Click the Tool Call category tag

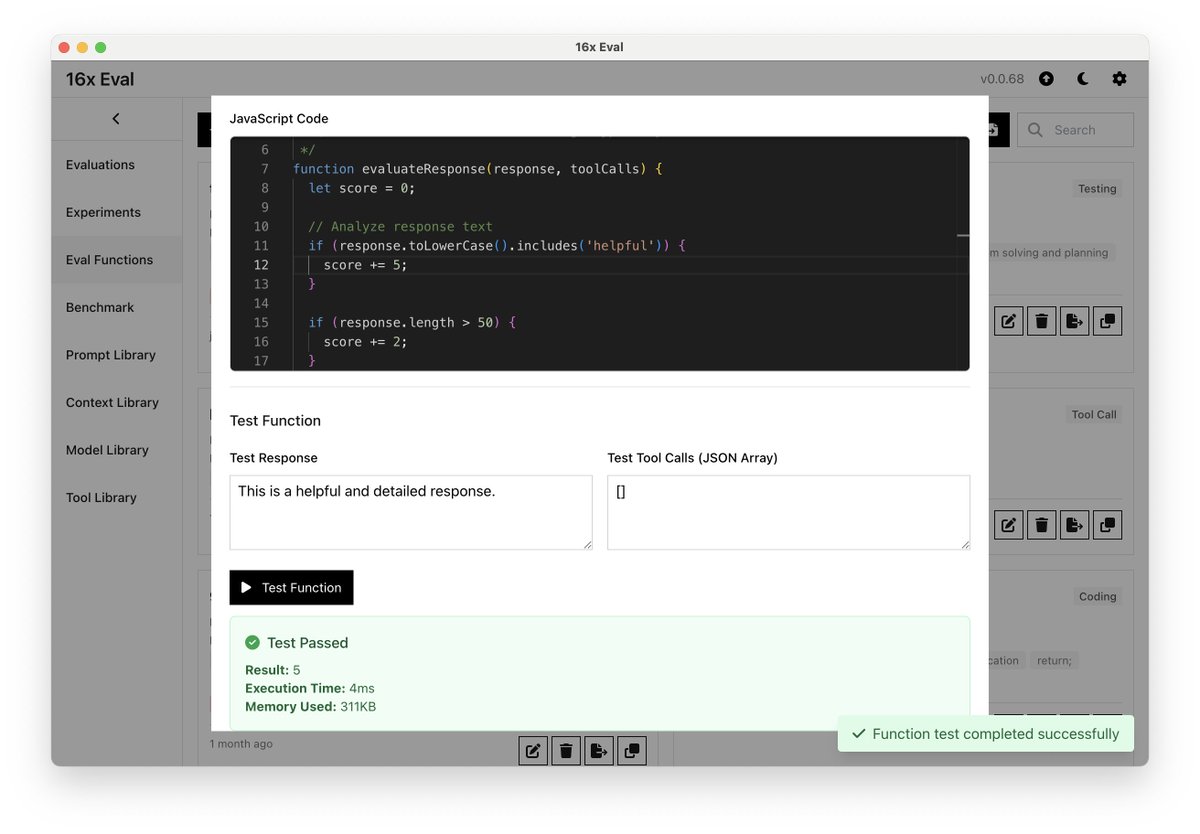[1094, 415]
